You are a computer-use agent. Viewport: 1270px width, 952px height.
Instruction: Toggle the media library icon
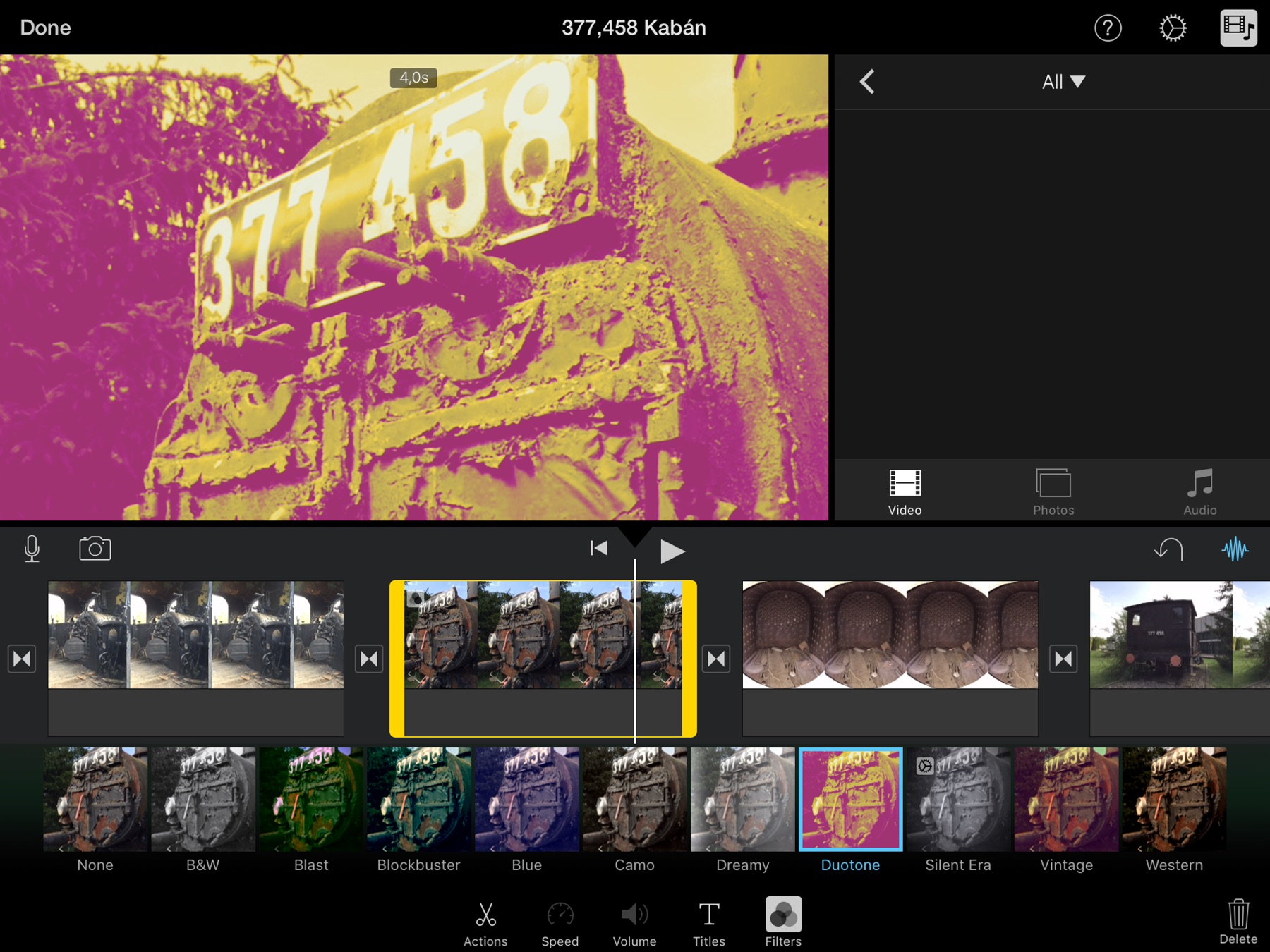(x=1239, y=28)
